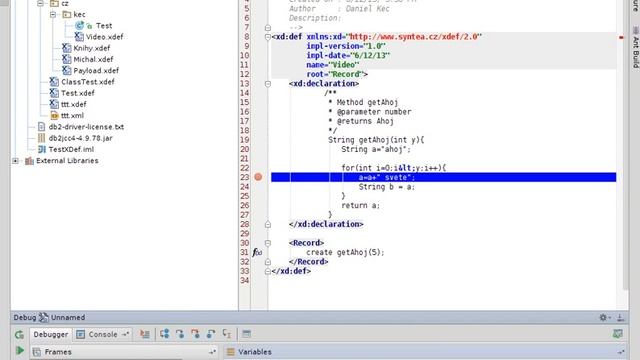This screenshot has width=640, height=360.
Task: Switch to the Debugger tab
Action: pyautogui.click(x=51, y=335)
